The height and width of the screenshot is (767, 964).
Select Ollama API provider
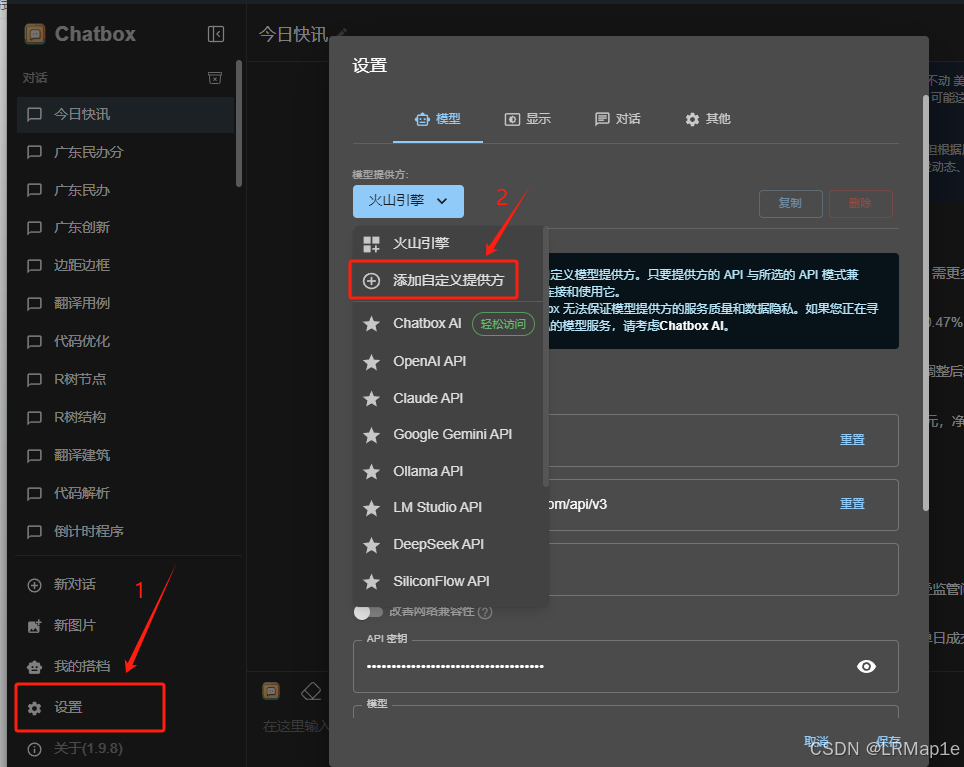click(449, 471)
